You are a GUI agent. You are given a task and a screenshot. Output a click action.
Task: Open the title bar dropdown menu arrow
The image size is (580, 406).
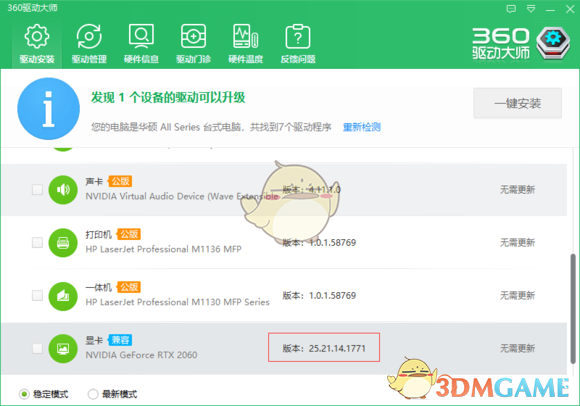tap(531, 9)
